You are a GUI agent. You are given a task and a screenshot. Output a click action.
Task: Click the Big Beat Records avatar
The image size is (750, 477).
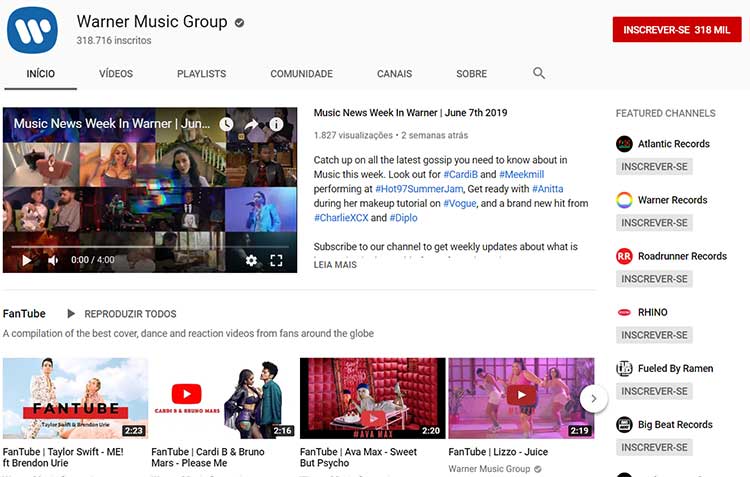[x=624, y=424]
